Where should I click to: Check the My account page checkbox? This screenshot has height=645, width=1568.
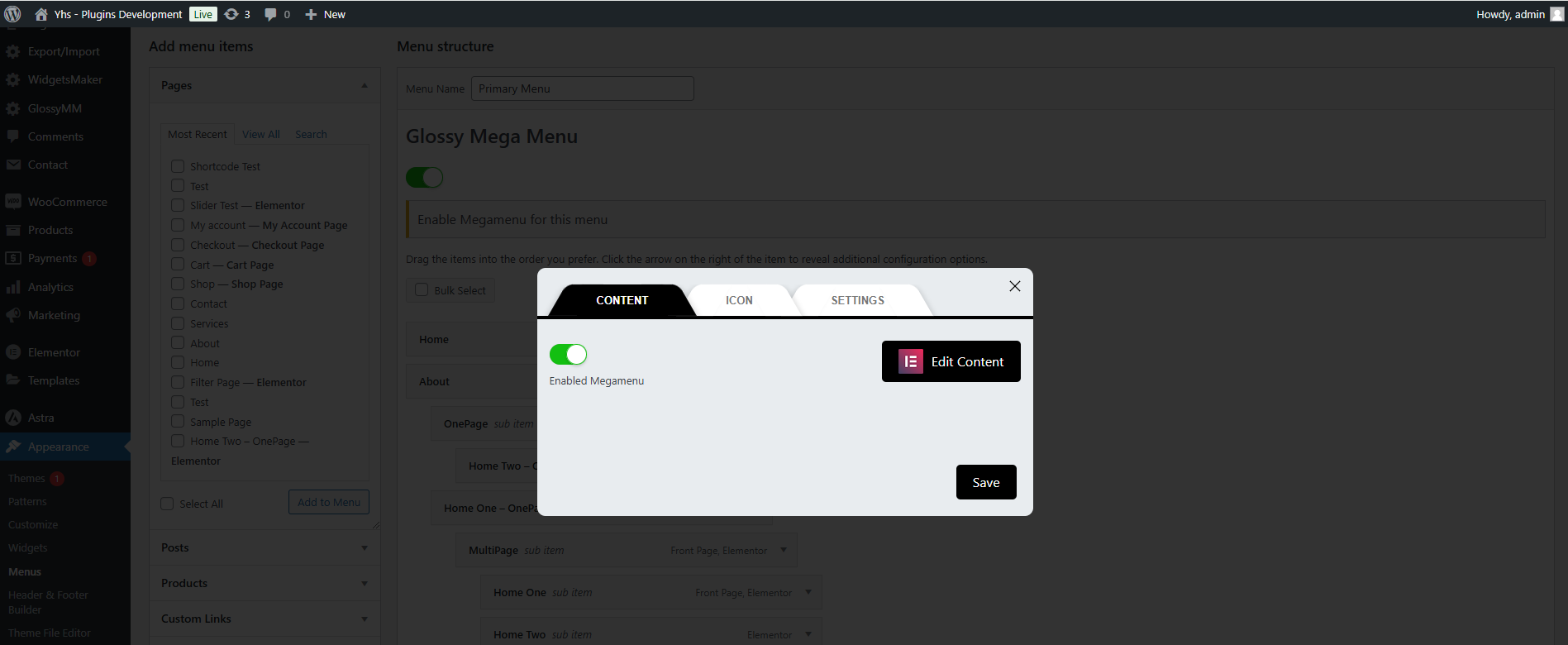click(x=178, y=225)
